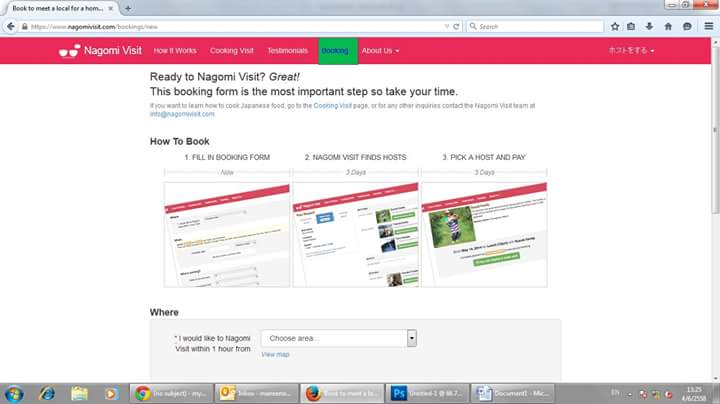Open the Choose area dropdown

(x=339, y=338)
